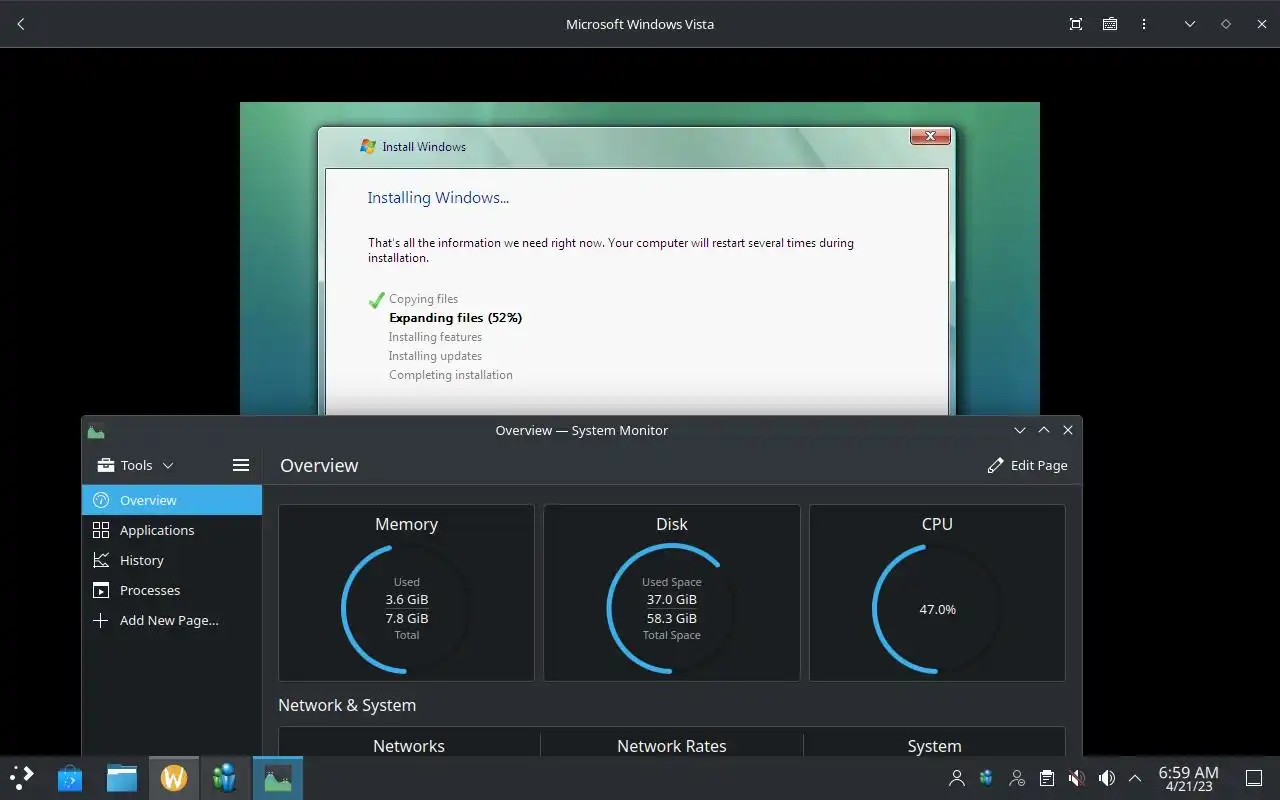Open the audio volume tray icon
1280x800 pixels.
tap(1107, 778)
